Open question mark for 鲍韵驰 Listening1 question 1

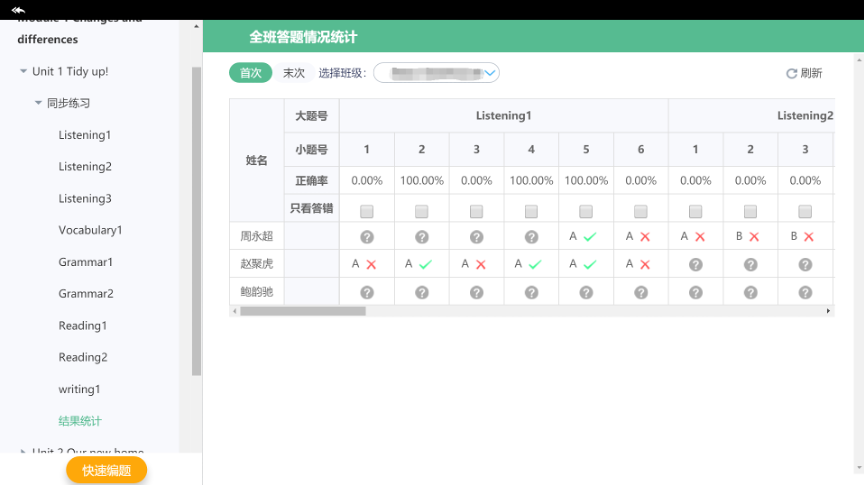(x=367, y=292)
